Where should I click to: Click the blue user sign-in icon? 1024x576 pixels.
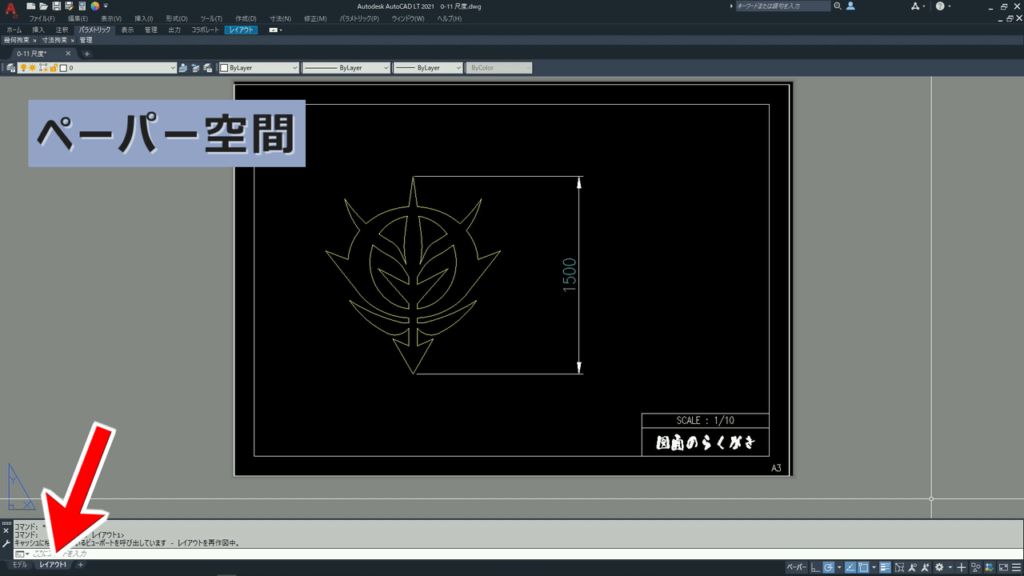[x=850, y=6]
